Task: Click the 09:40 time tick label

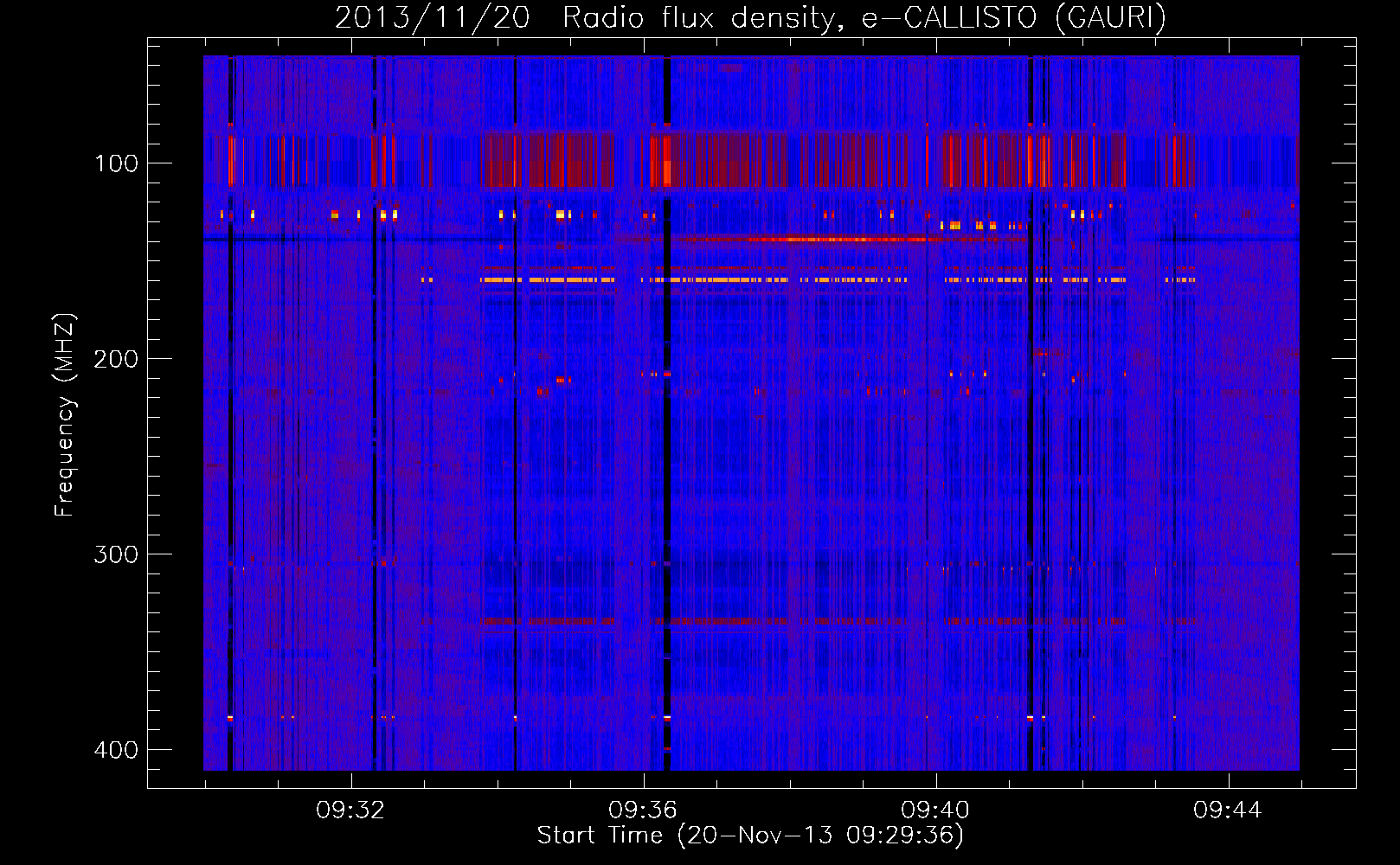Action: (x=934, y=811)
